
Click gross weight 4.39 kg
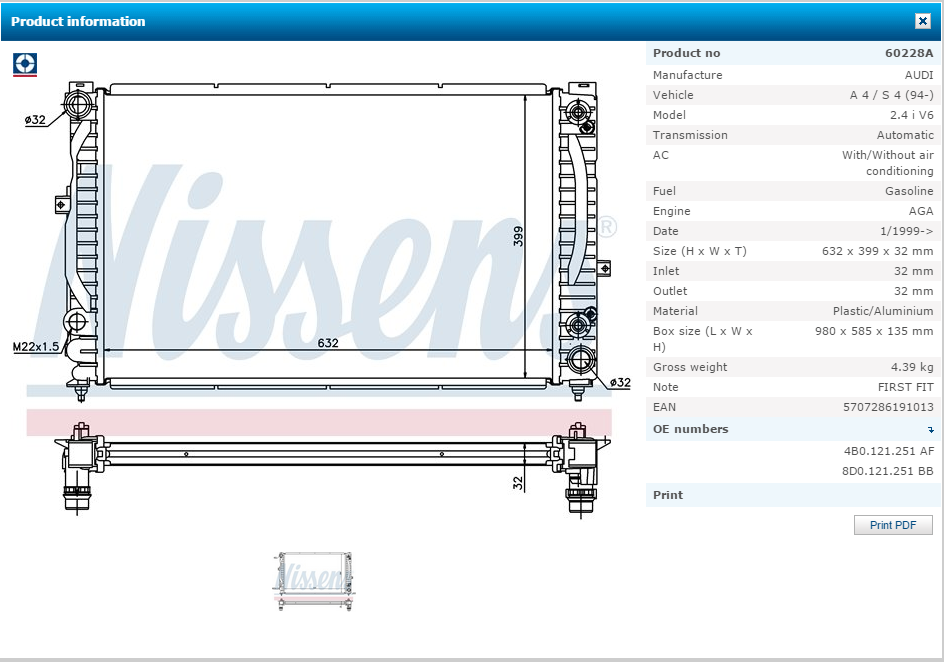[912, 367]
